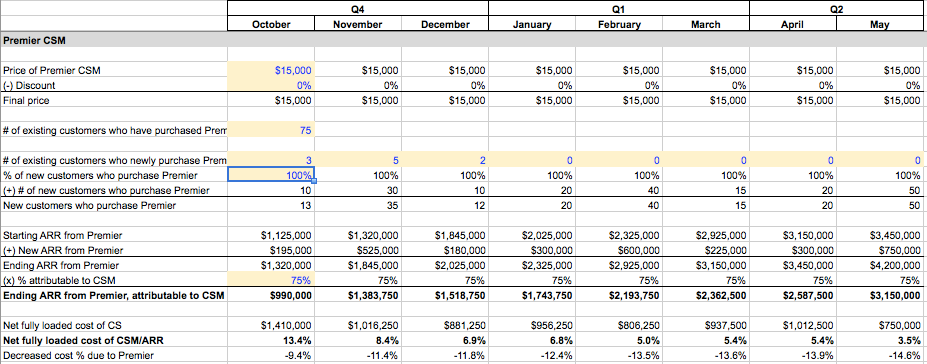Select December newly purchased value 2

click(x=445, y=160)
